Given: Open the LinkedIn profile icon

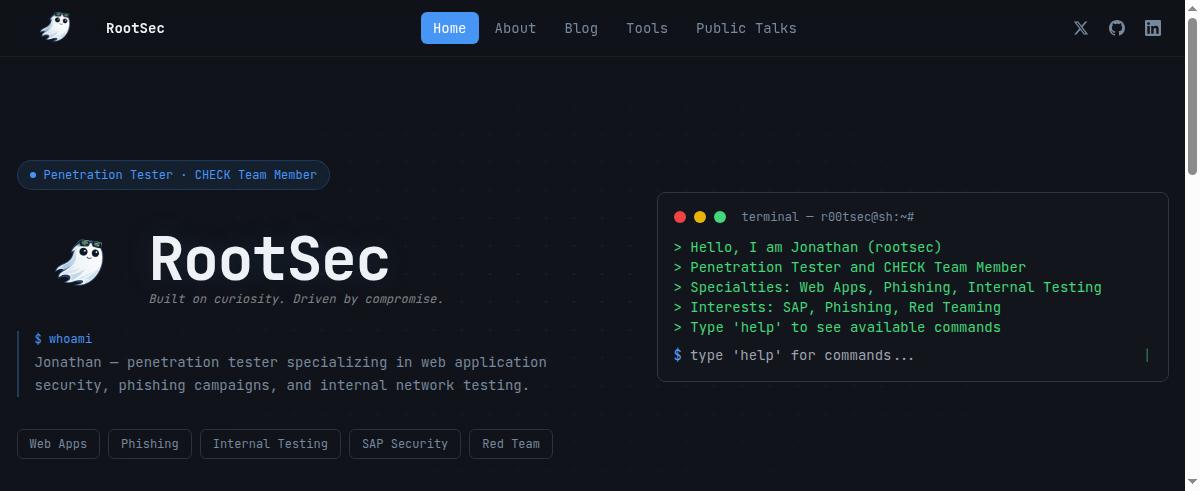Looking at the screenshot, I should pos(1153,28).
